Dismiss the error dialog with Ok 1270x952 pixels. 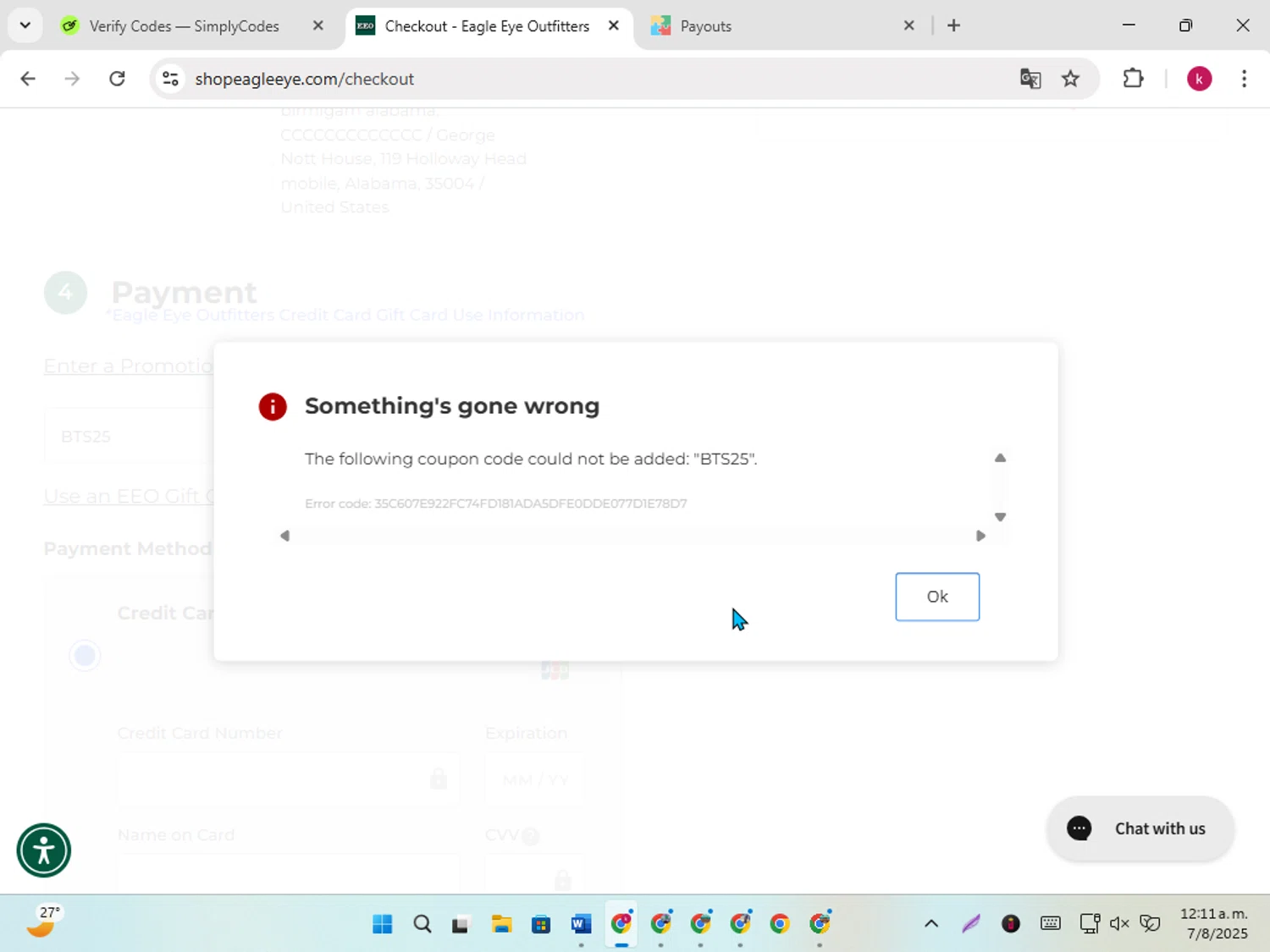pos(937,597)
